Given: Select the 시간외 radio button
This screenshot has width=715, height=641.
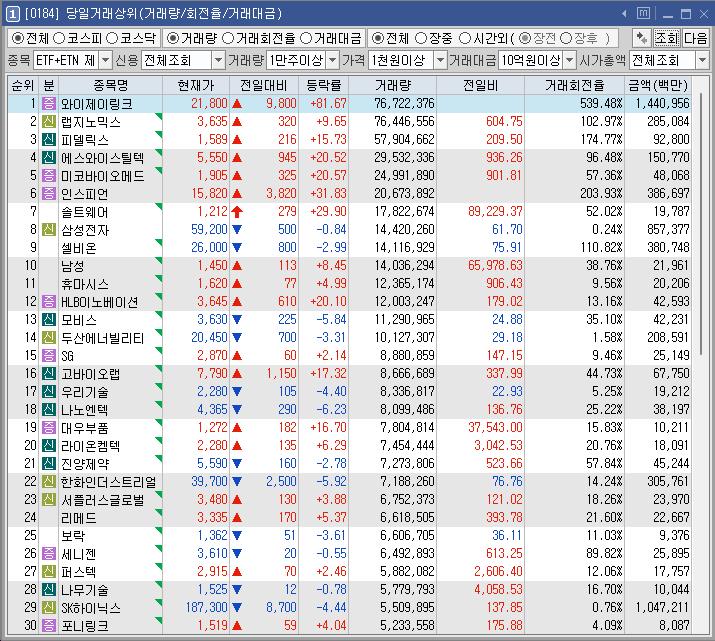Looking at the screenshot, I should (464, 38).
